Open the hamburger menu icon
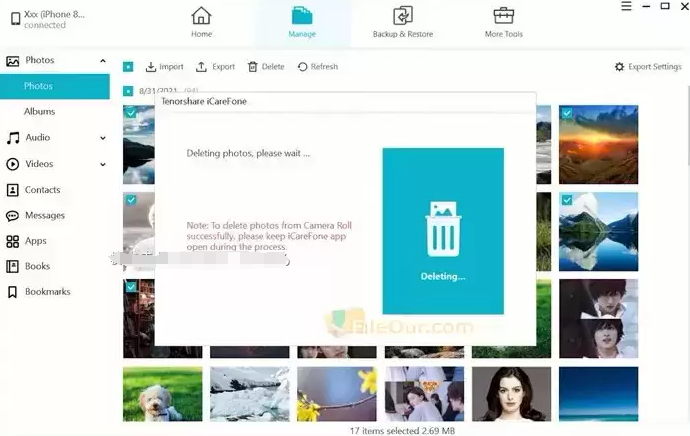The height and width of the screenshot is (436, 690). coord(626,6)
